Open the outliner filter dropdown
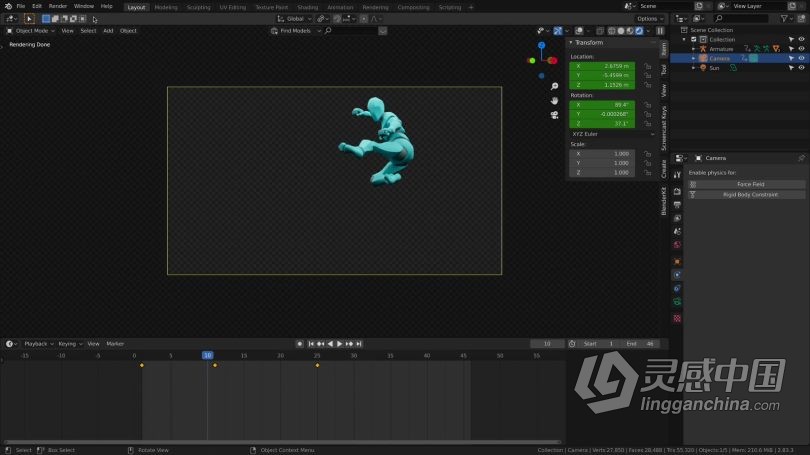This screenshot has width=810, height=455. [x=786, y=19]
